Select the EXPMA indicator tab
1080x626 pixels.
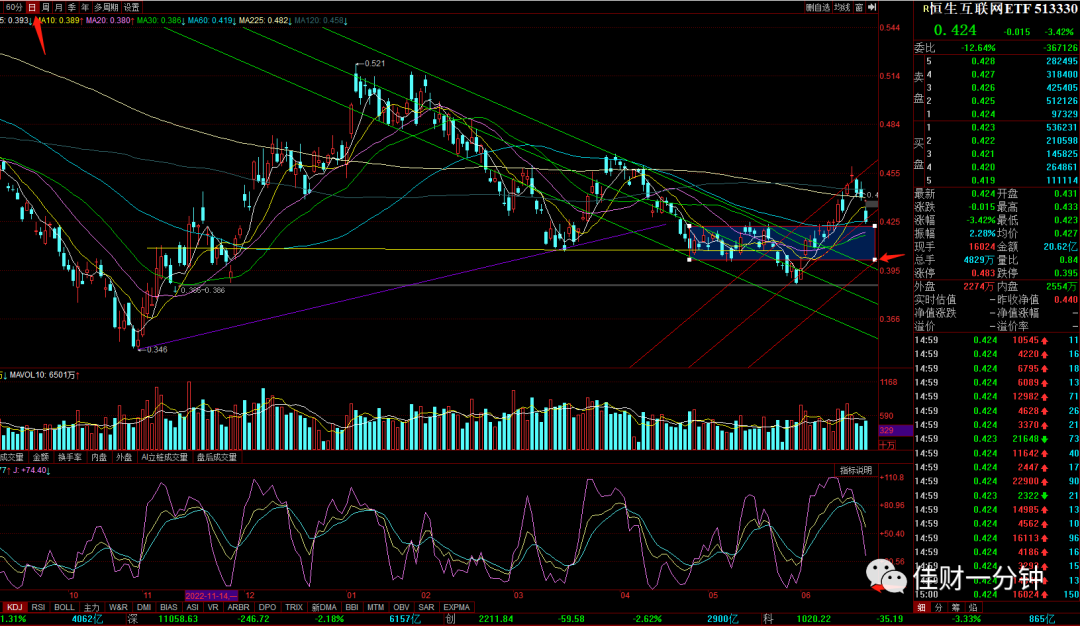tap(456, 607)
